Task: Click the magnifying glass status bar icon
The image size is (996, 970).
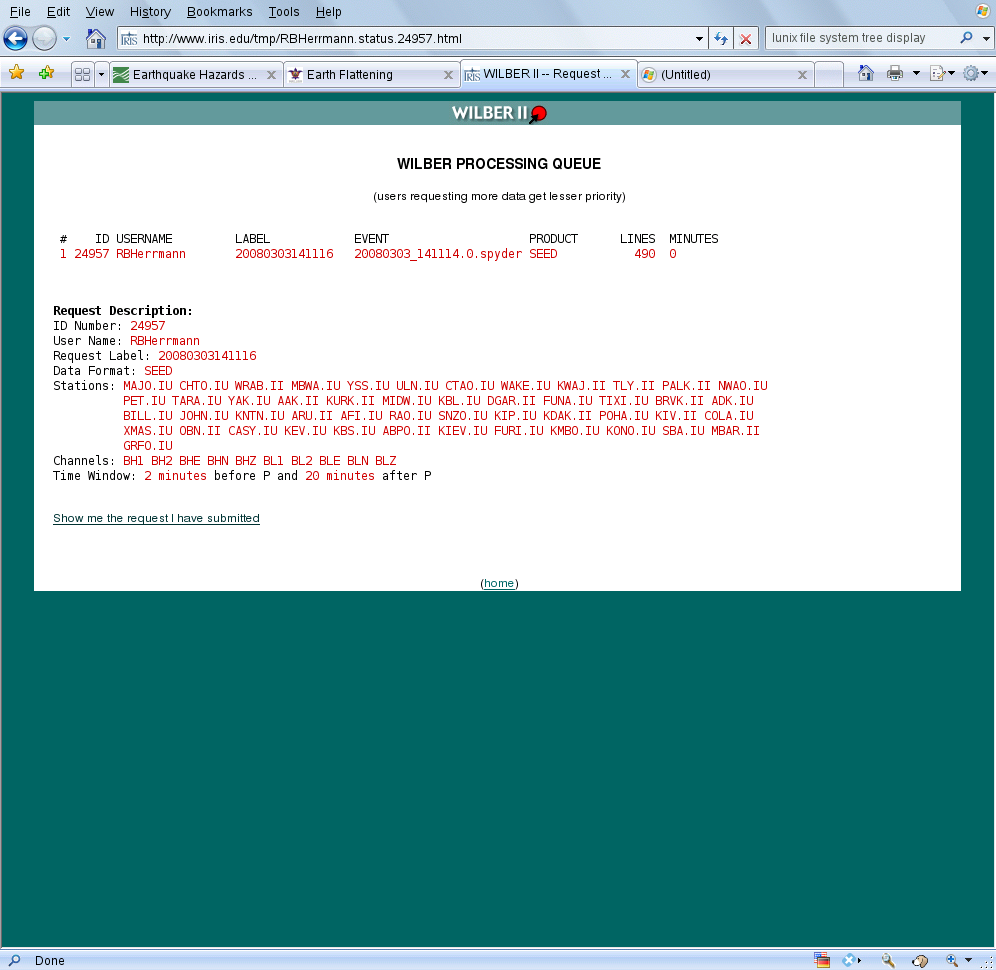Action: [x=888, y=960]
